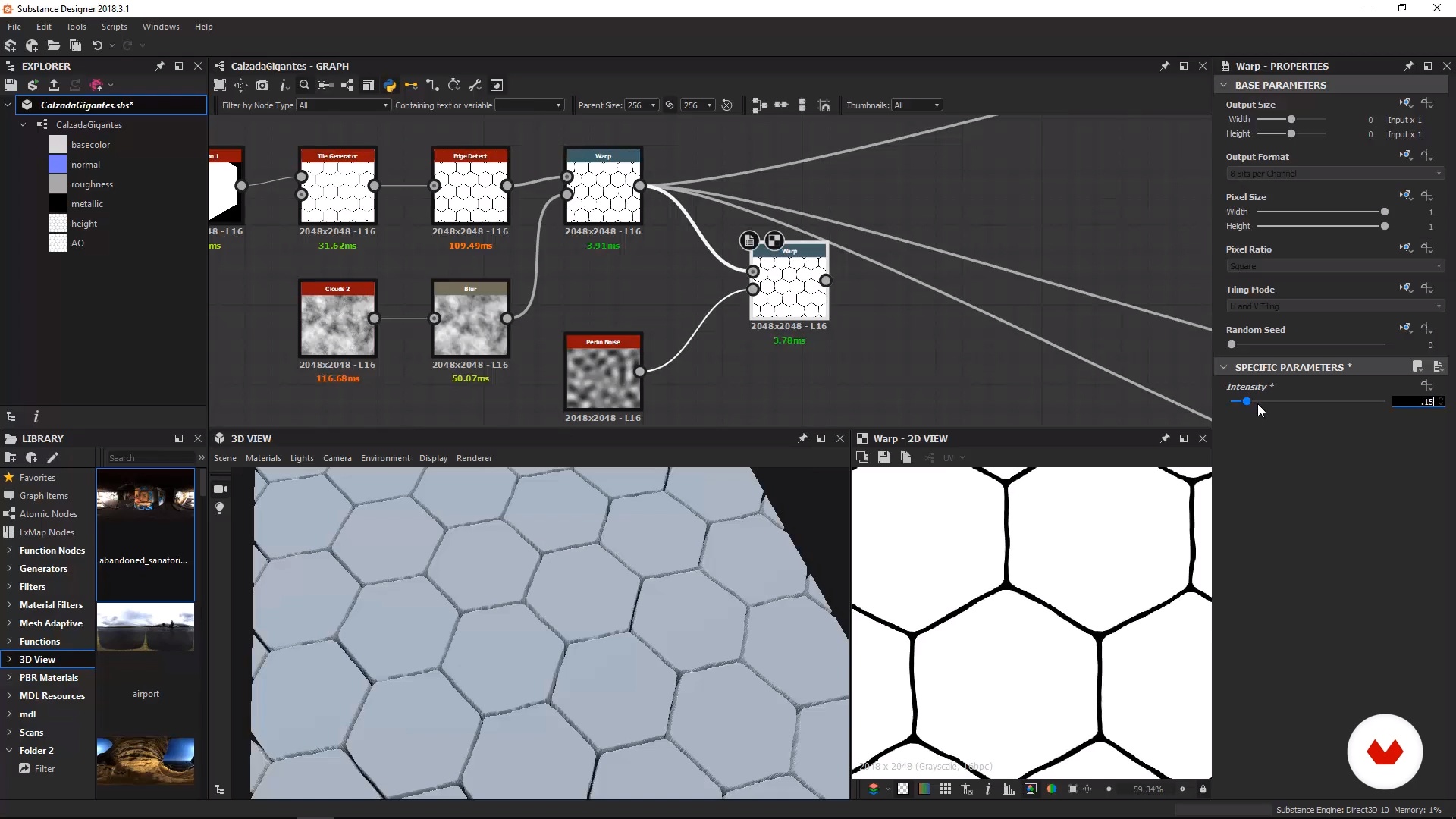
Task: Click zoom in plus button in 2D view
Action: pos(1181,789)
